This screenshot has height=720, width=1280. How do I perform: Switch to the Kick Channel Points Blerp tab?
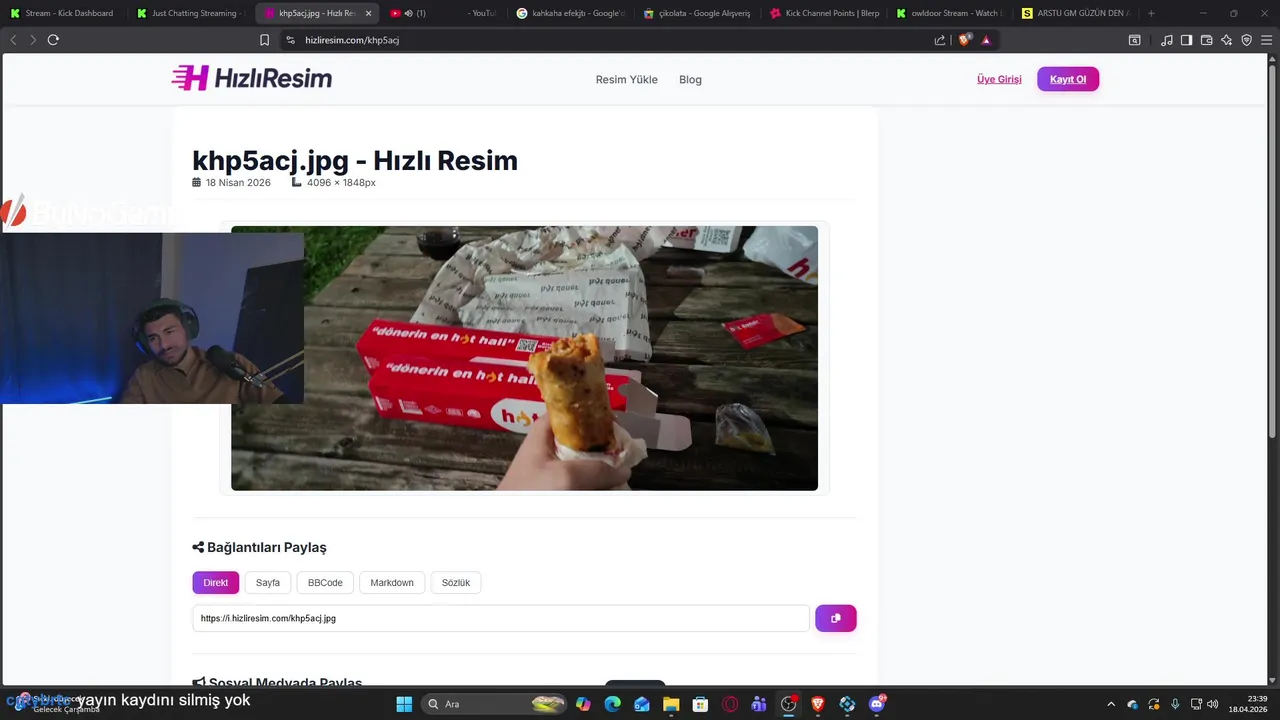pos(825,13)
